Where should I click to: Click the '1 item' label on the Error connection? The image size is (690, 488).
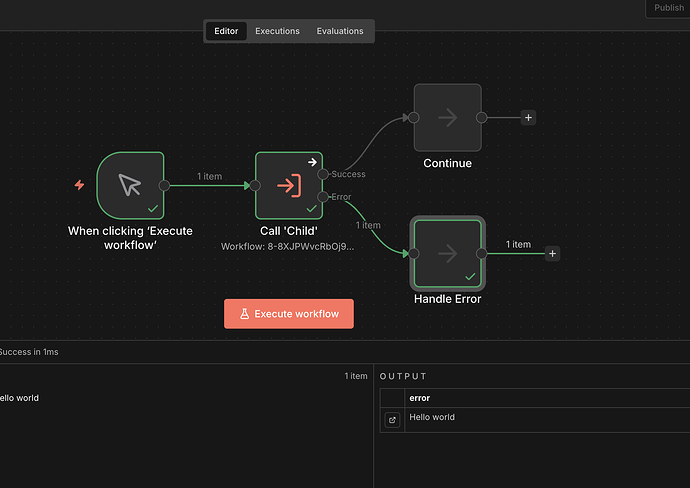click(x=368, y=225)
